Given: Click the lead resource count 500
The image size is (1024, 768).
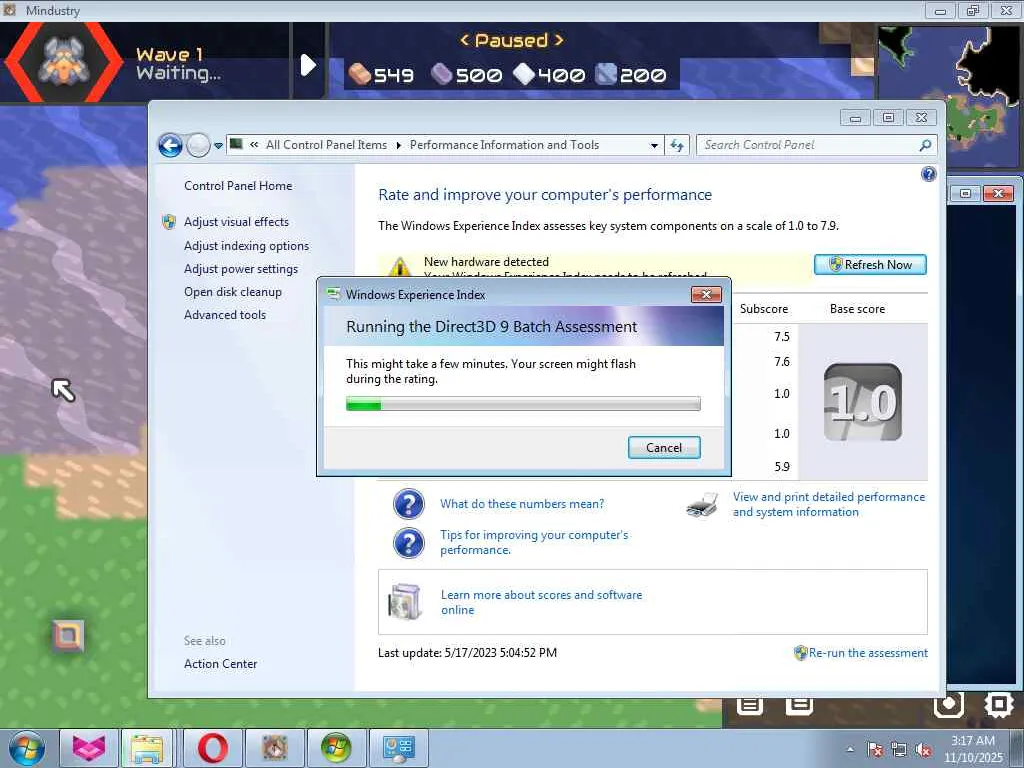Looking at the screenshot, I should pos(479,75).
